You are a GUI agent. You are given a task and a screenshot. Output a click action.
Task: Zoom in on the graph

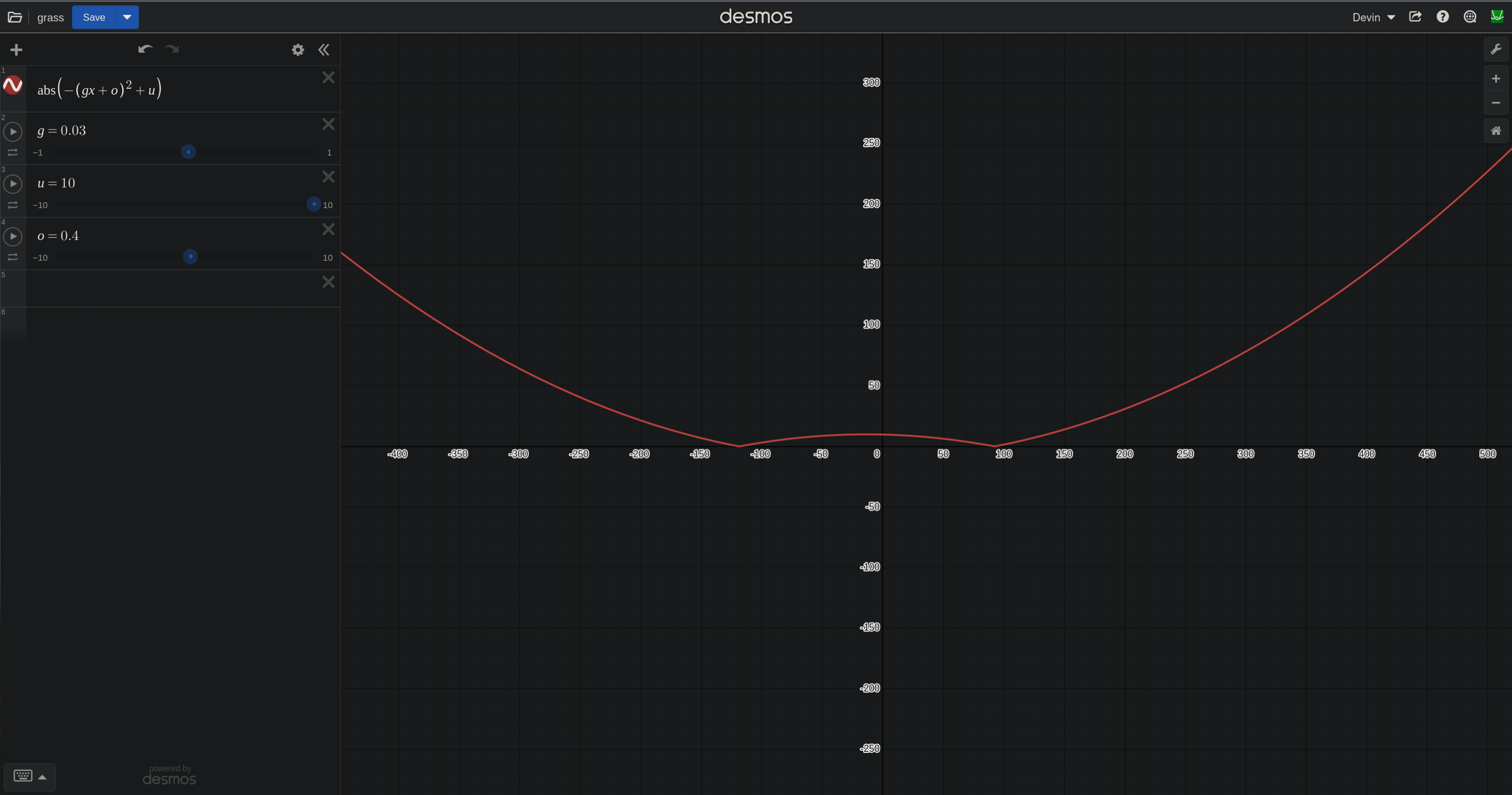point(1496,79)
